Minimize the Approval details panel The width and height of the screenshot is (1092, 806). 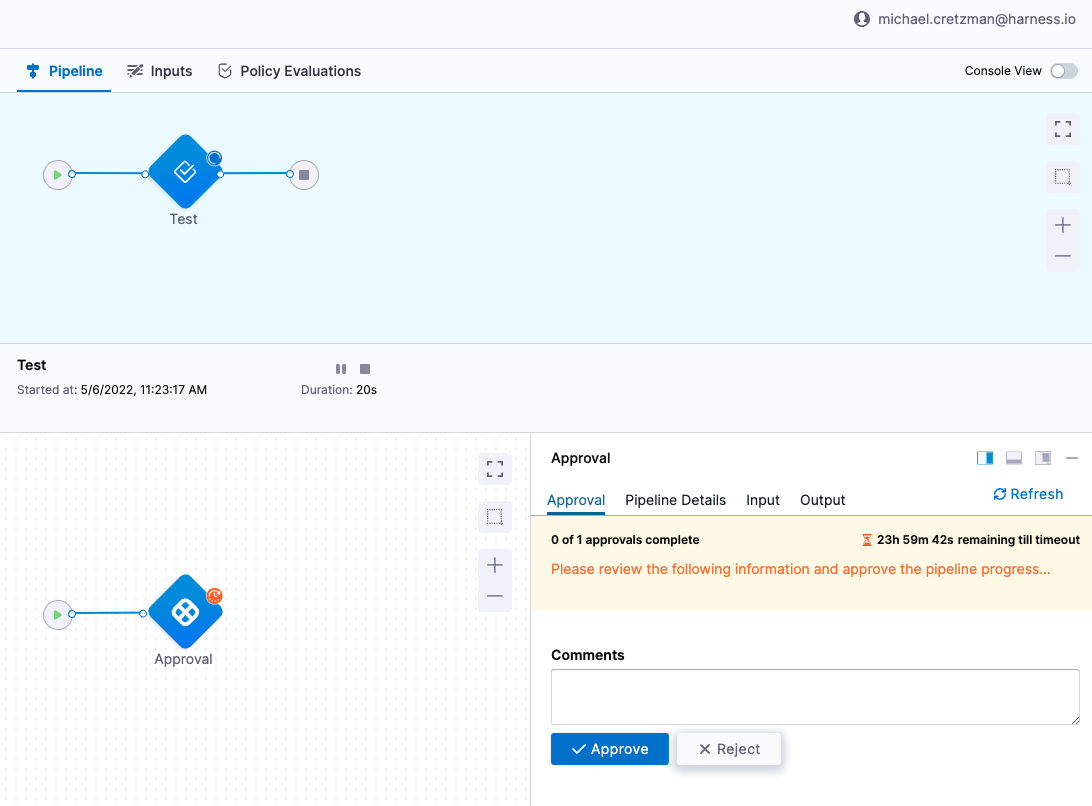(x=1071, y=458)
